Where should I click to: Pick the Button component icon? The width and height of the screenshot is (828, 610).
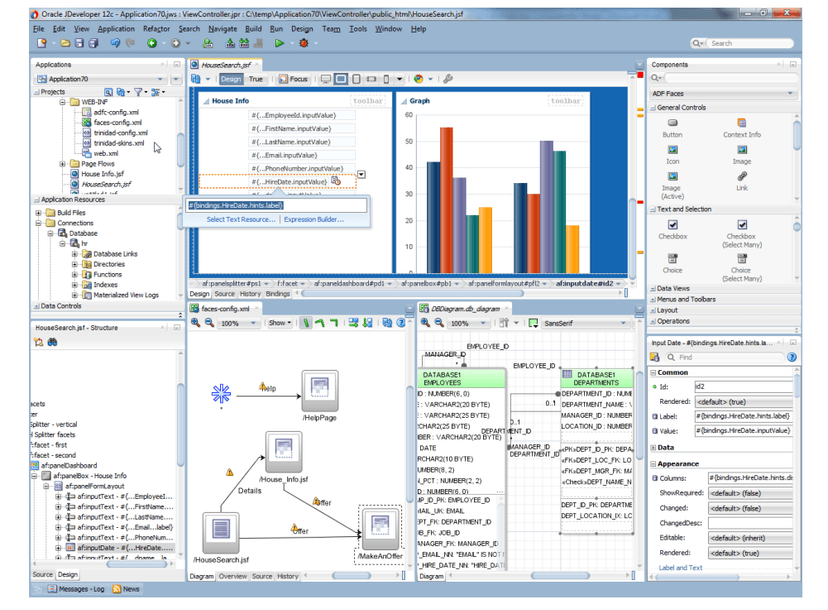point(673,123)
